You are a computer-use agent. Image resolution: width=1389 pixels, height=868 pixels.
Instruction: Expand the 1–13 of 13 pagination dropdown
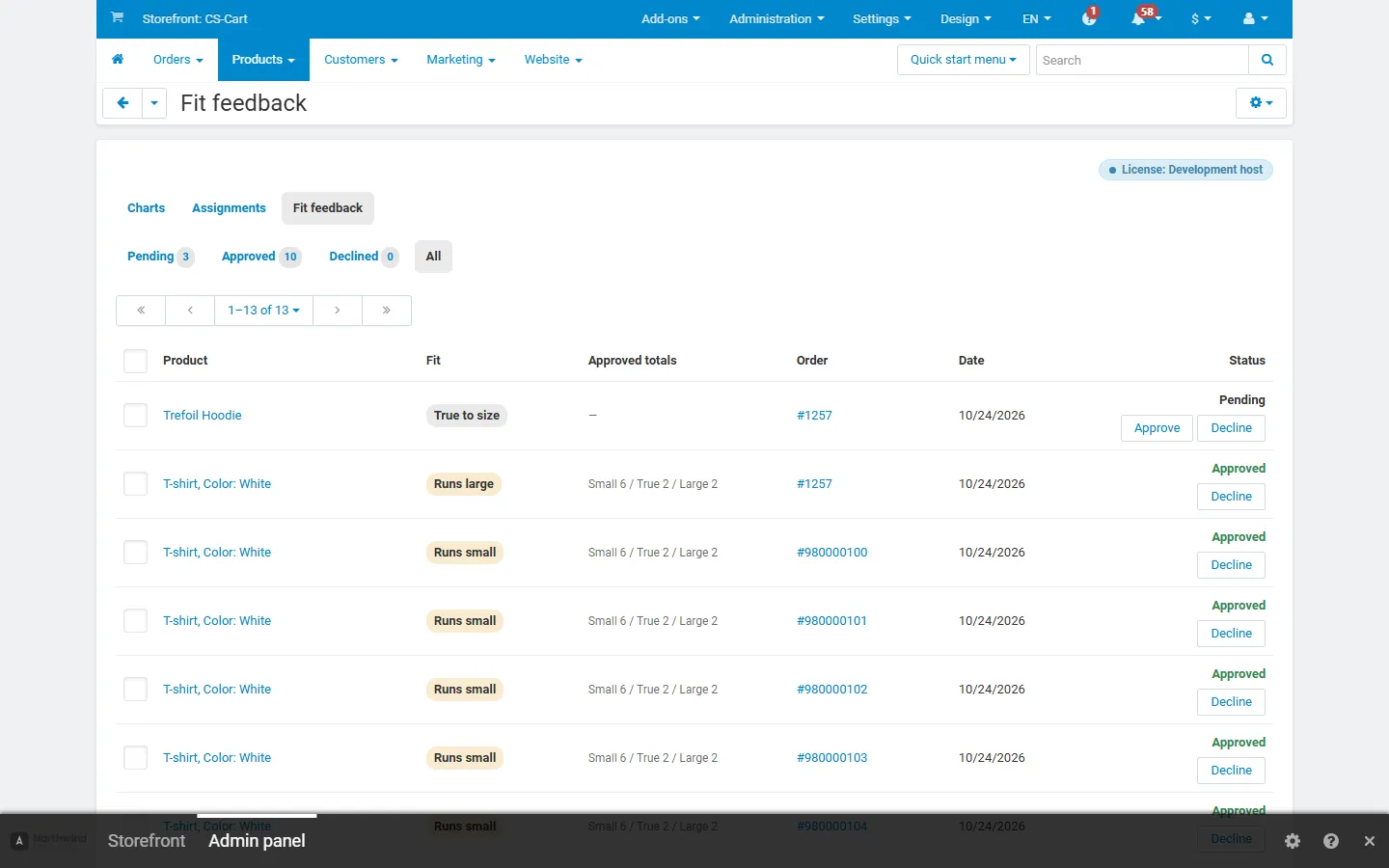[x=263, y=311]
